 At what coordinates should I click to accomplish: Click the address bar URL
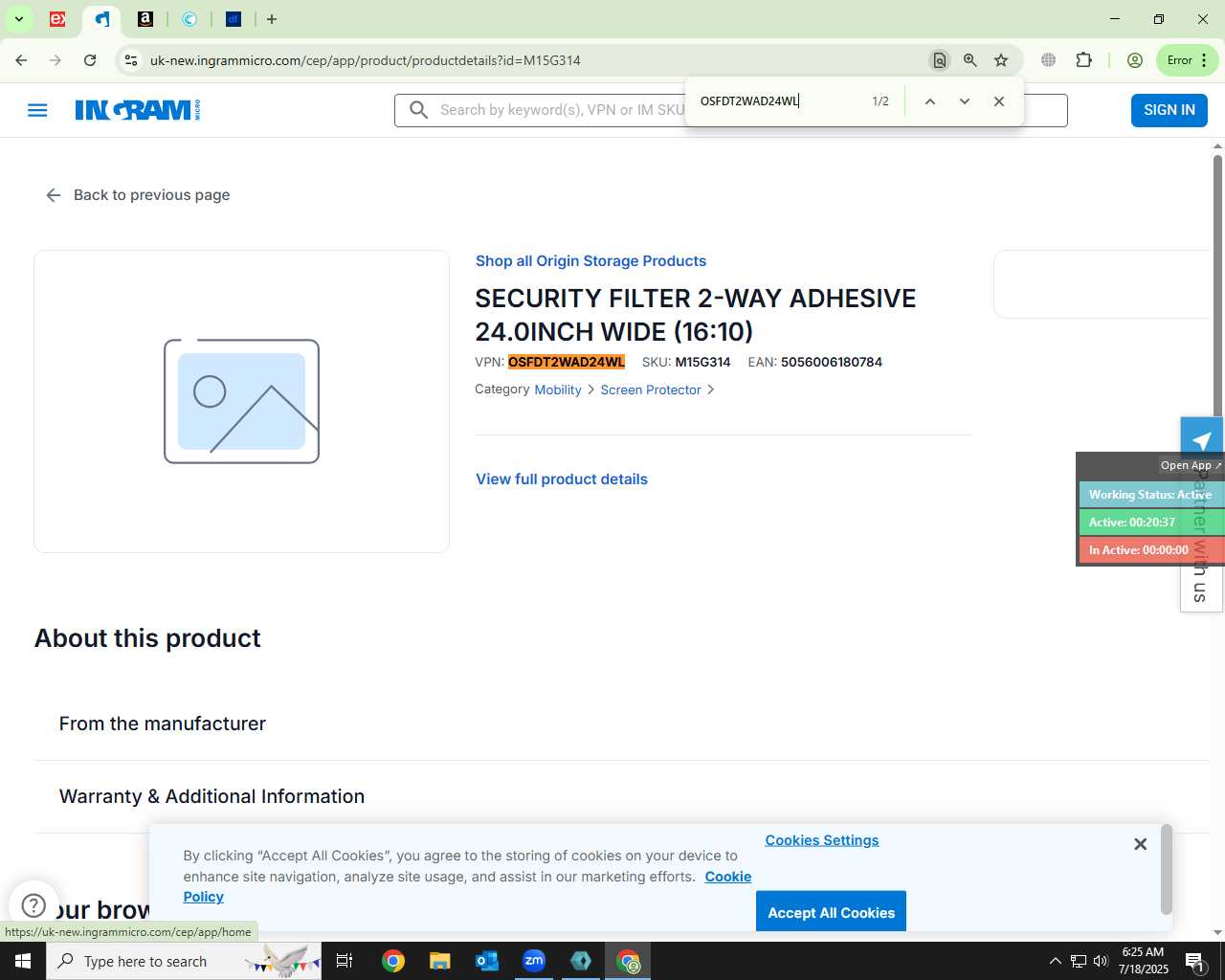point(365,60)
